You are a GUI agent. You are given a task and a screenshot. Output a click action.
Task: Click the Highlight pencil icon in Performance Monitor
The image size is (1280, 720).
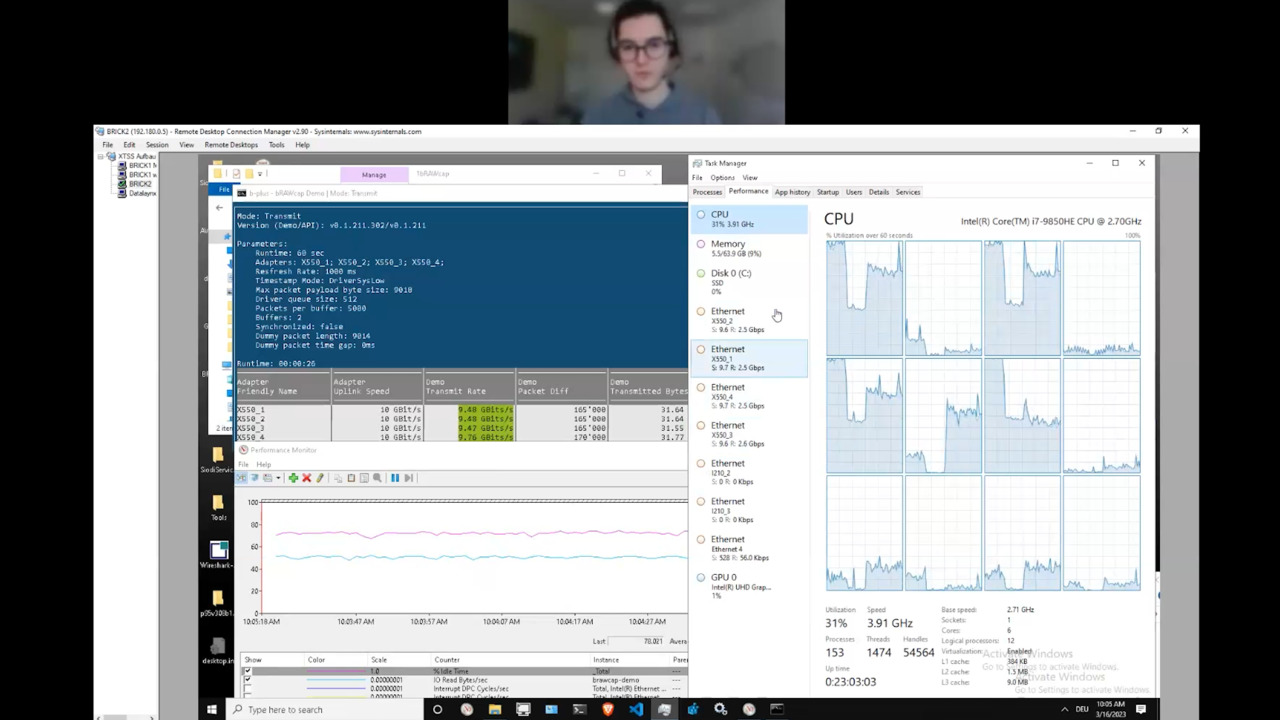coord(319,478)
